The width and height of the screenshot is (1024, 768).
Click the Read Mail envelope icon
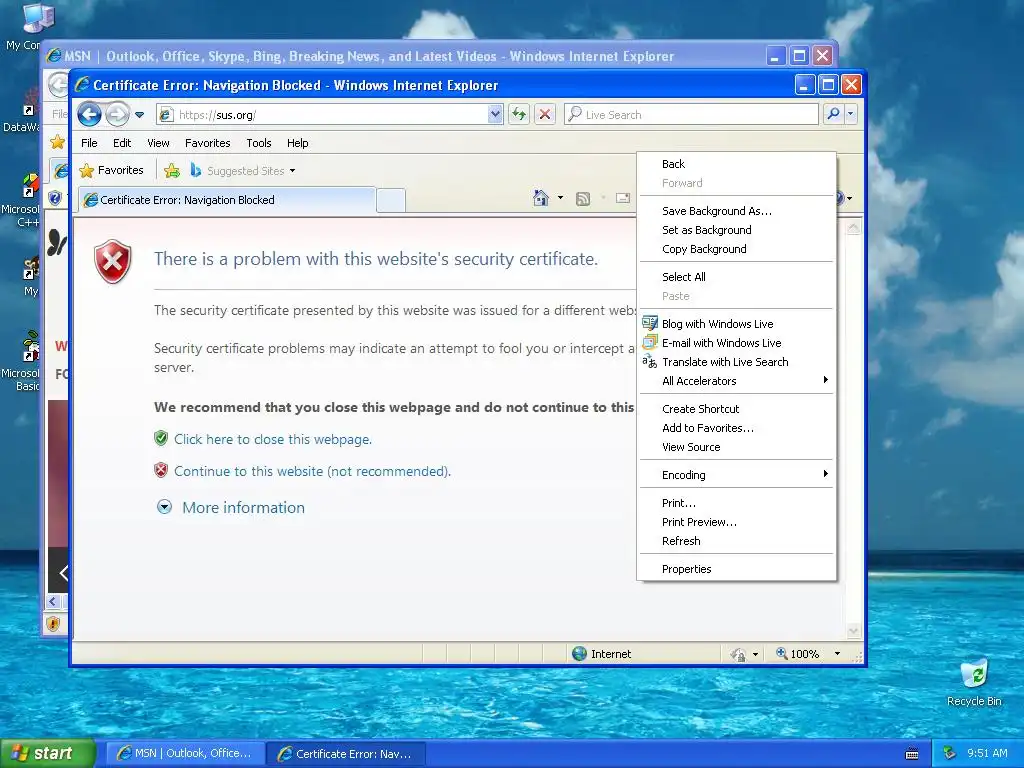623,198
